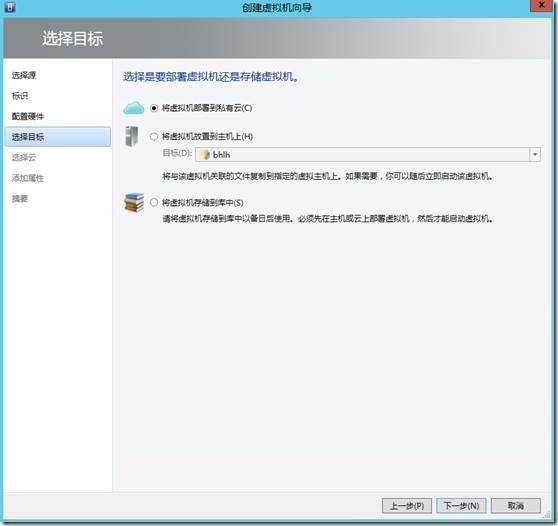
Task: Go to 标识 step in sidebar
Action: click(20, 96)
